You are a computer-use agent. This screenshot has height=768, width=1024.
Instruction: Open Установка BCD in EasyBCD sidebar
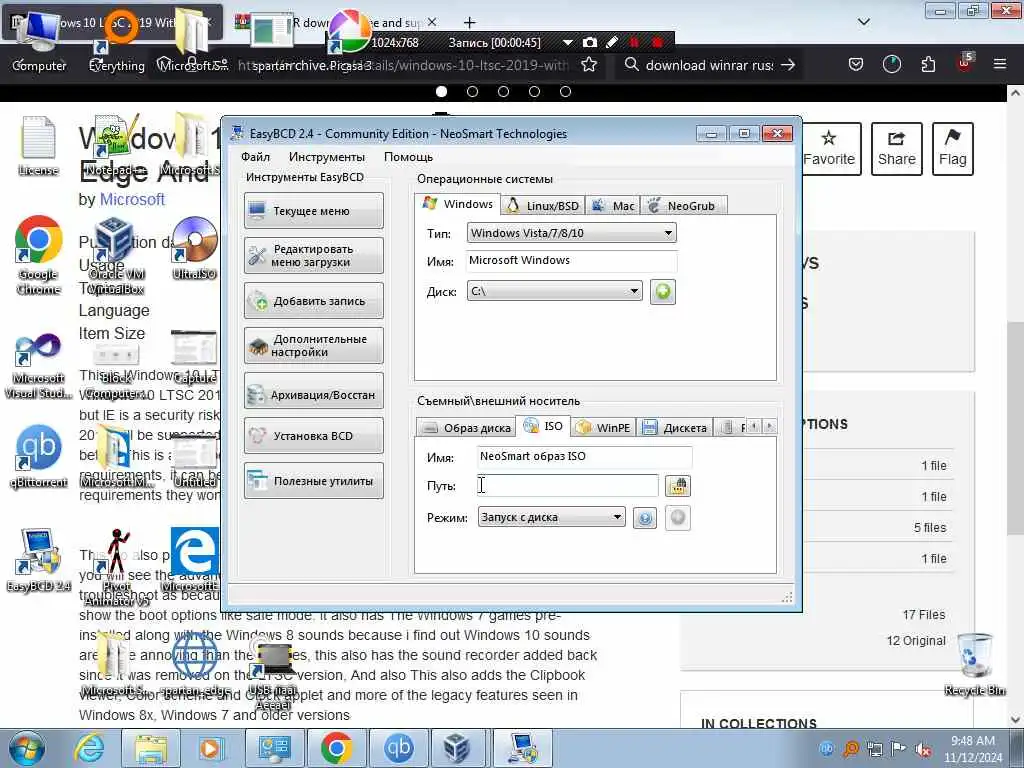(313, 436)
